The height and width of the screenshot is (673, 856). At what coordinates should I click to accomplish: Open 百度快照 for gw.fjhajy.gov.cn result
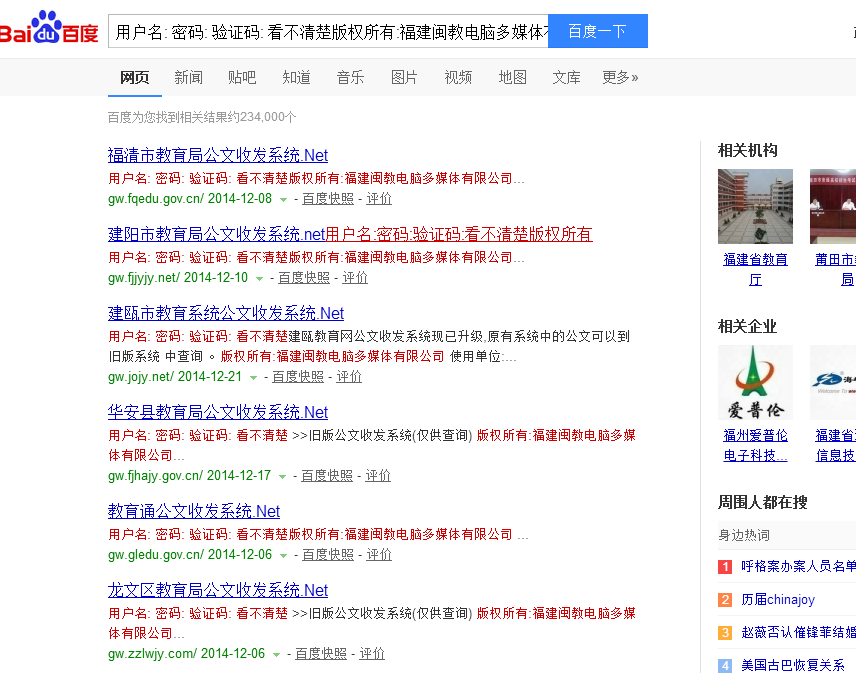(x=327, y=475)
